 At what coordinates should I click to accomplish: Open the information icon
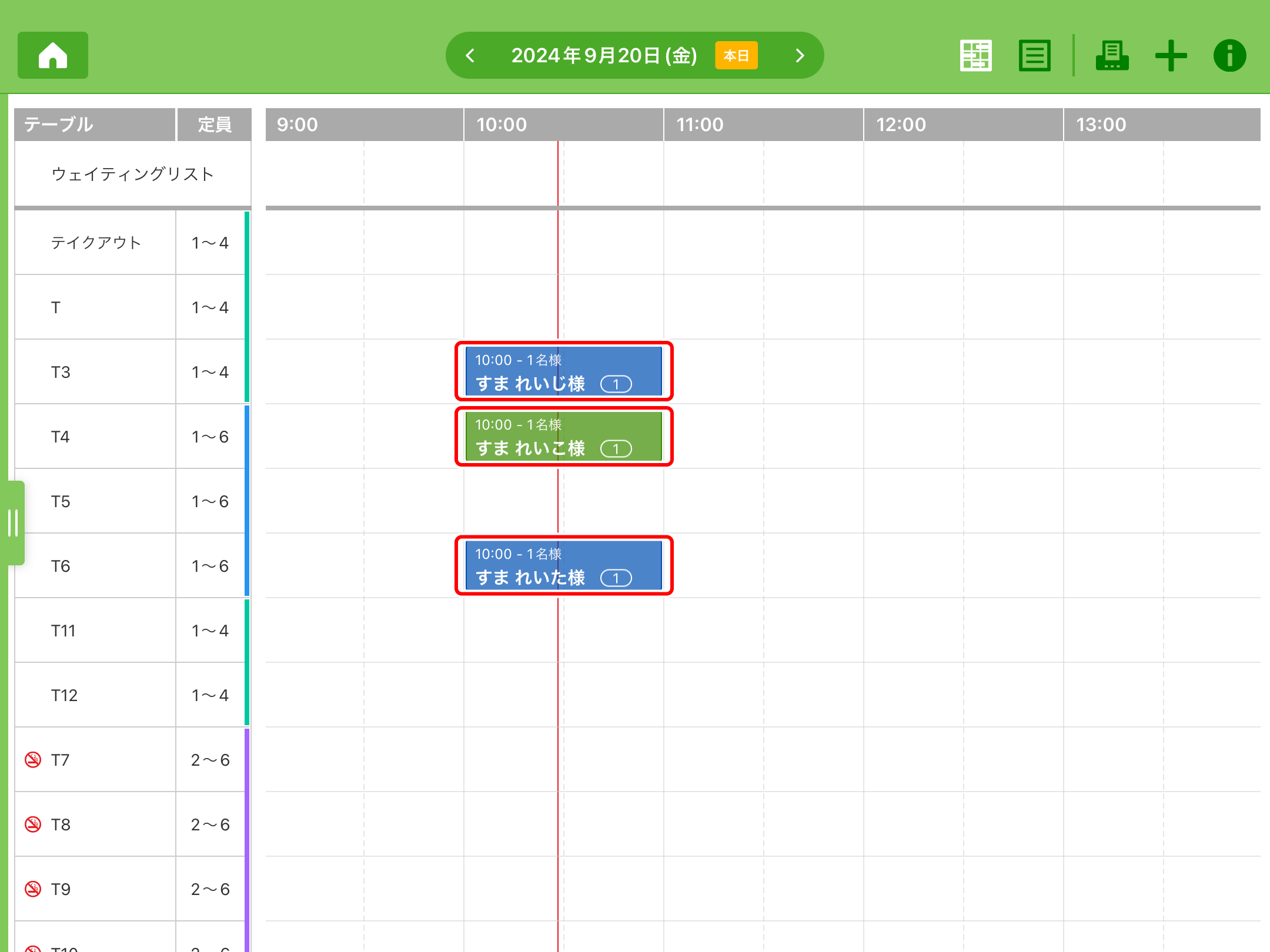point(1229,56)
